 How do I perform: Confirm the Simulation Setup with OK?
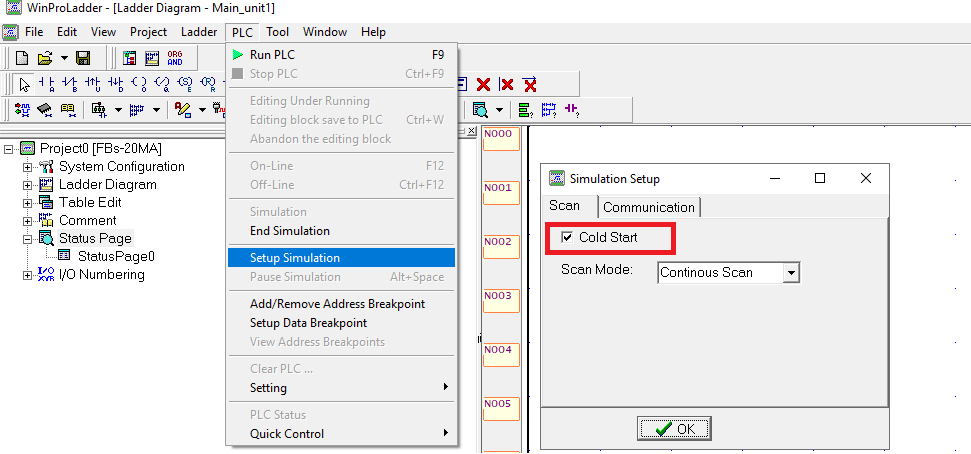coord(674,429)
